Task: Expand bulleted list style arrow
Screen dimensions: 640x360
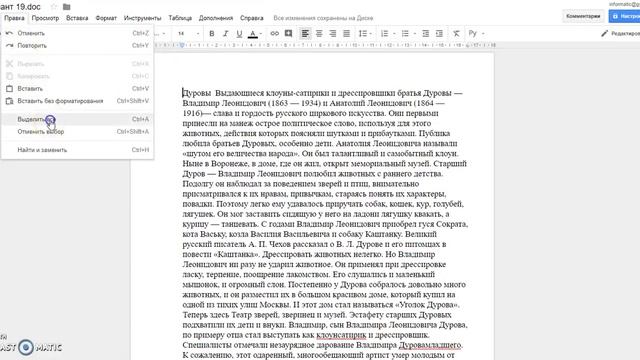Action: coord(414,33)
